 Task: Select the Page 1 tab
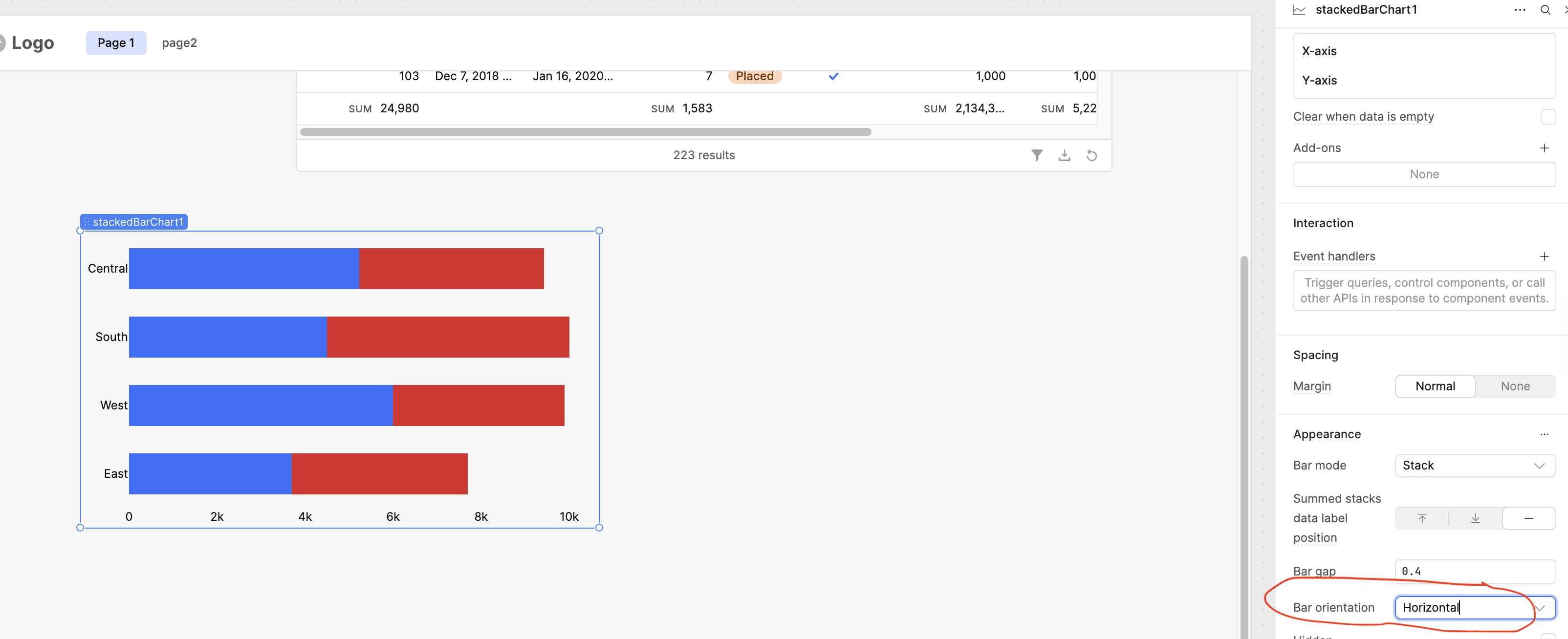pyautogui.click(x=116, y=43)
